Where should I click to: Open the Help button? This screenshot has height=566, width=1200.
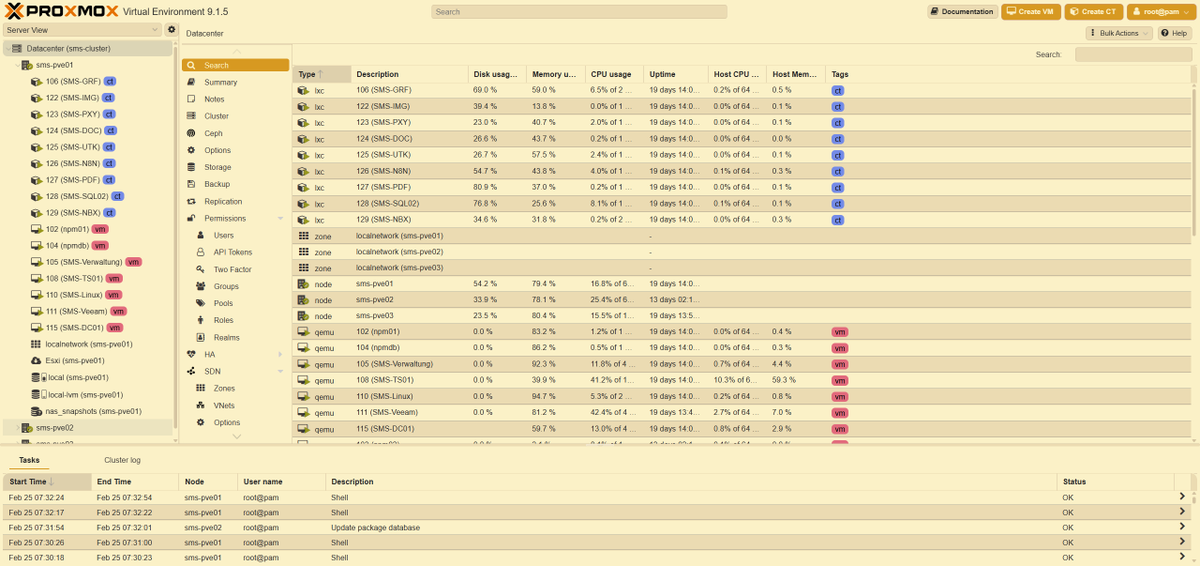pos(1175,33)
